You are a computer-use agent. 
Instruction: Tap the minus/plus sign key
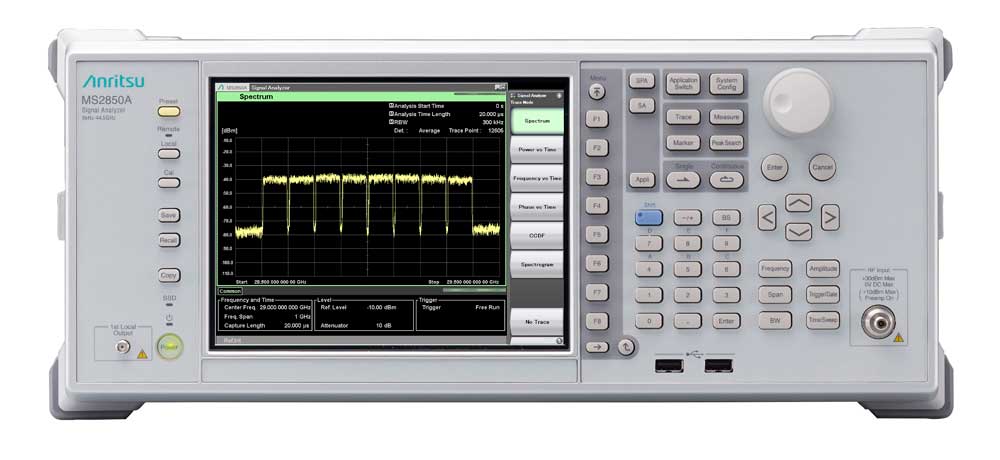pos(688,218)
